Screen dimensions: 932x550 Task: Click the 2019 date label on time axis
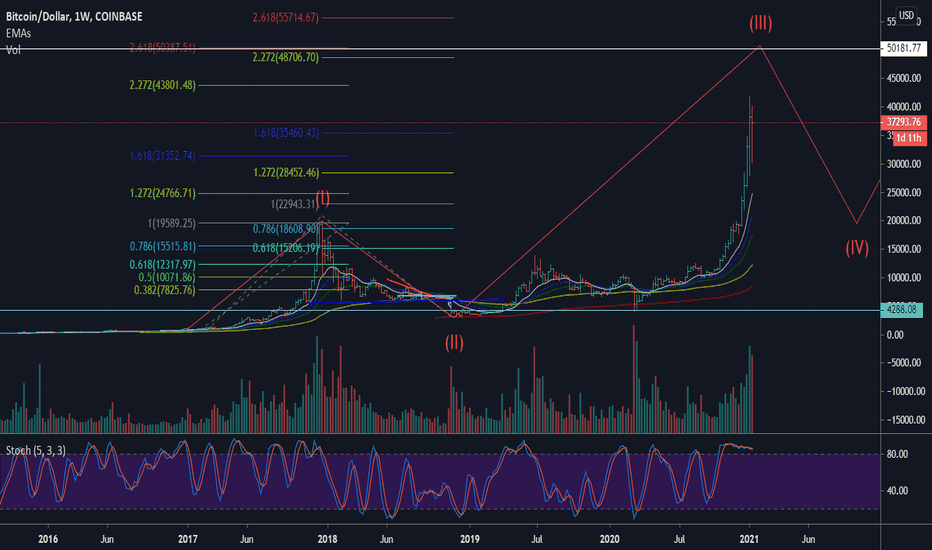[470, 539]
